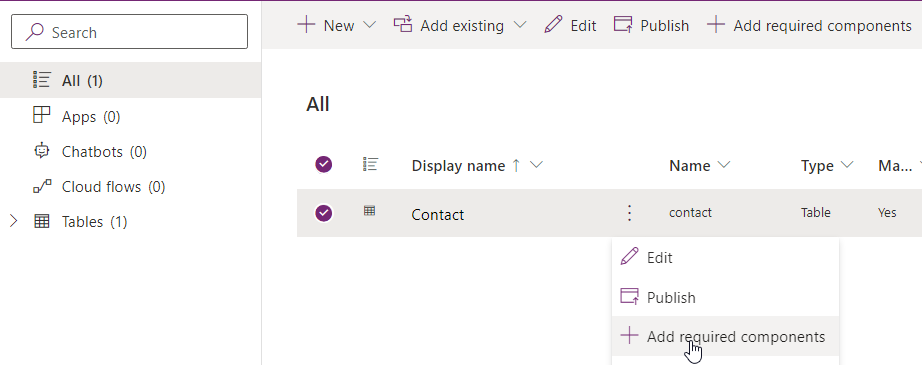Select the Apps icon in sidebar
The image size is (922, 365).
click(41, 116)
